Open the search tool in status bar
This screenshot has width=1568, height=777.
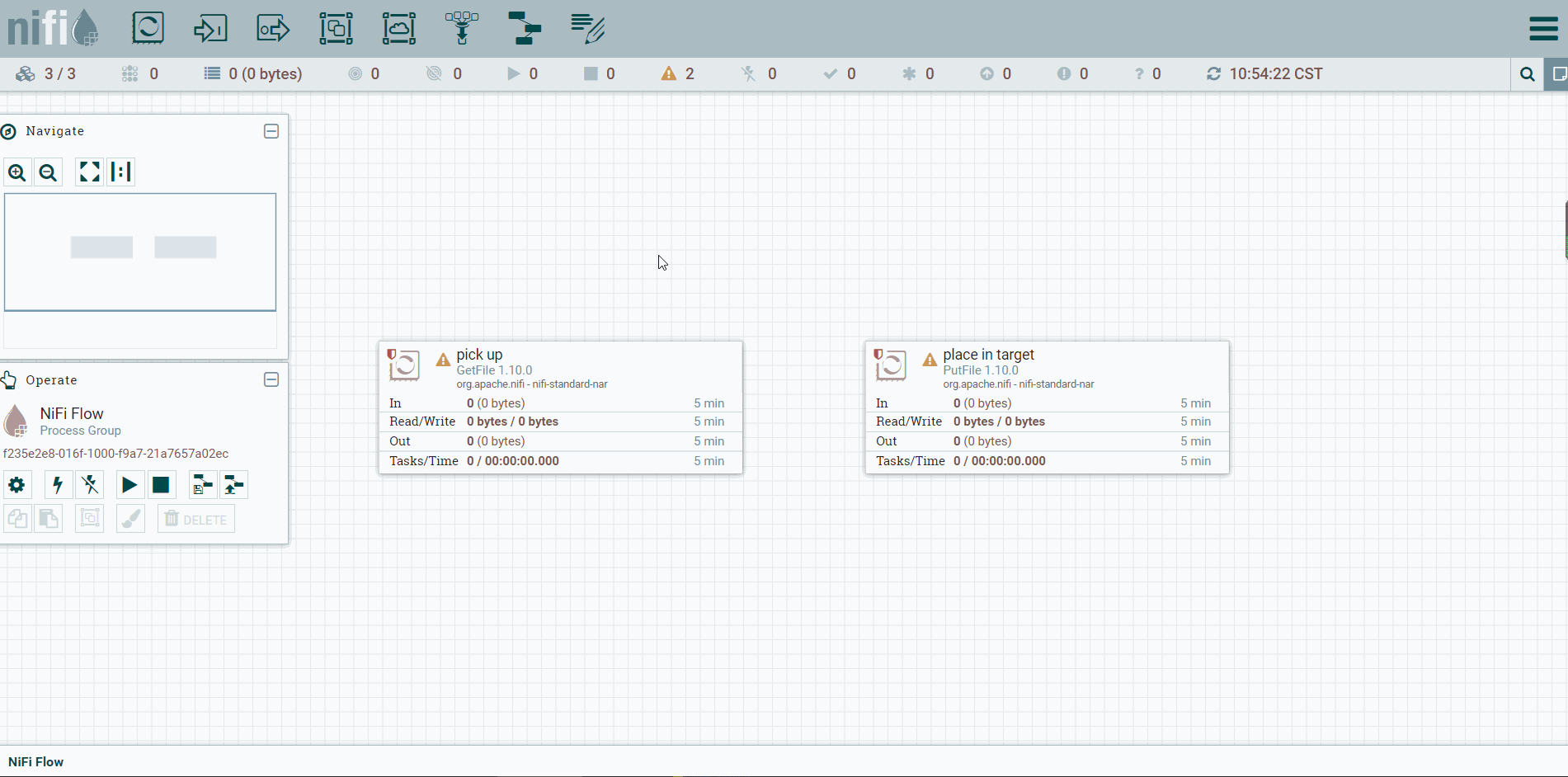click(x=1528, y=74)
